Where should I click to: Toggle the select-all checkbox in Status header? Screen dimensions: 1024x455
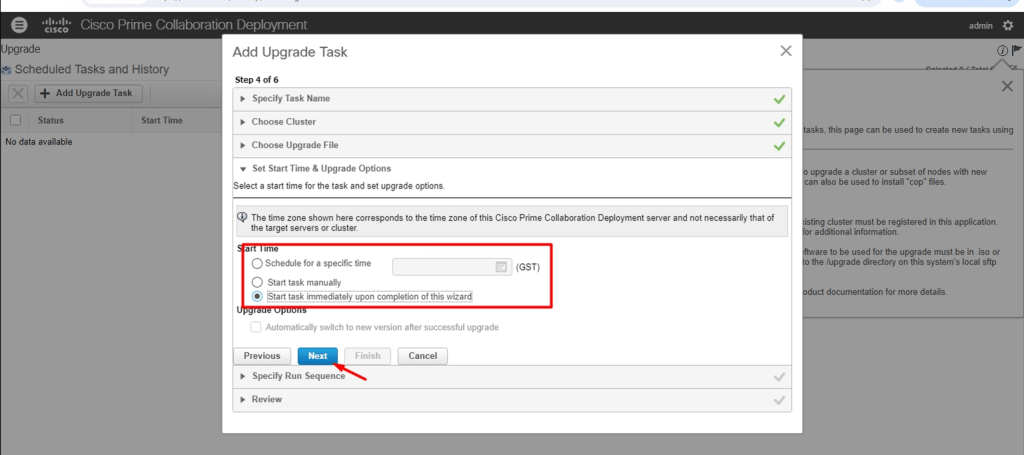(15, 120)
